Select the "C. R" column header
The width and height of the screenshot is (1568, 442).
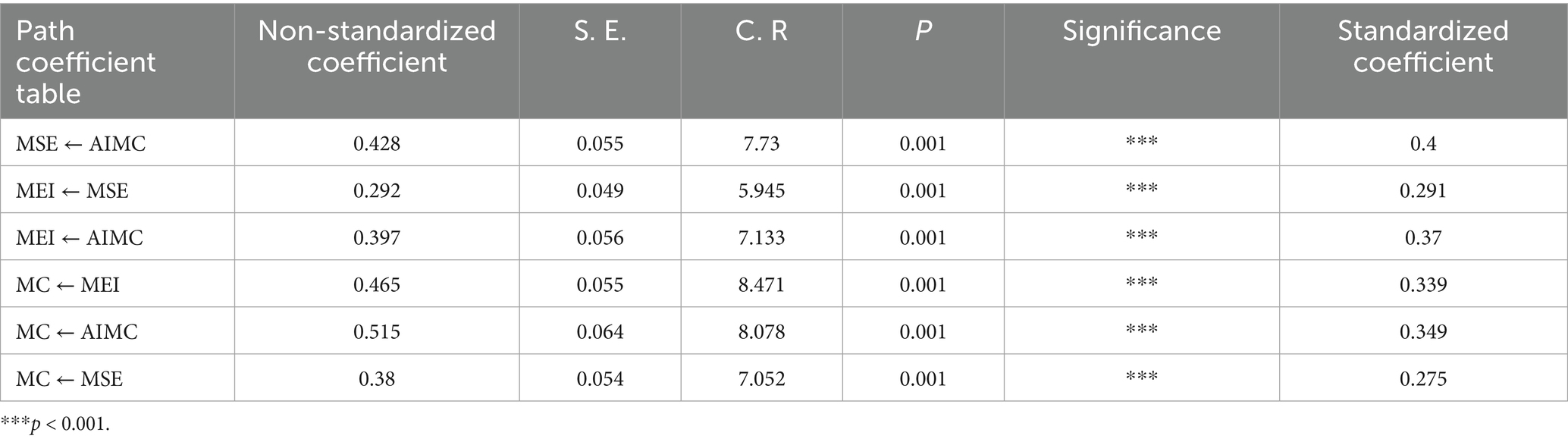761,30
